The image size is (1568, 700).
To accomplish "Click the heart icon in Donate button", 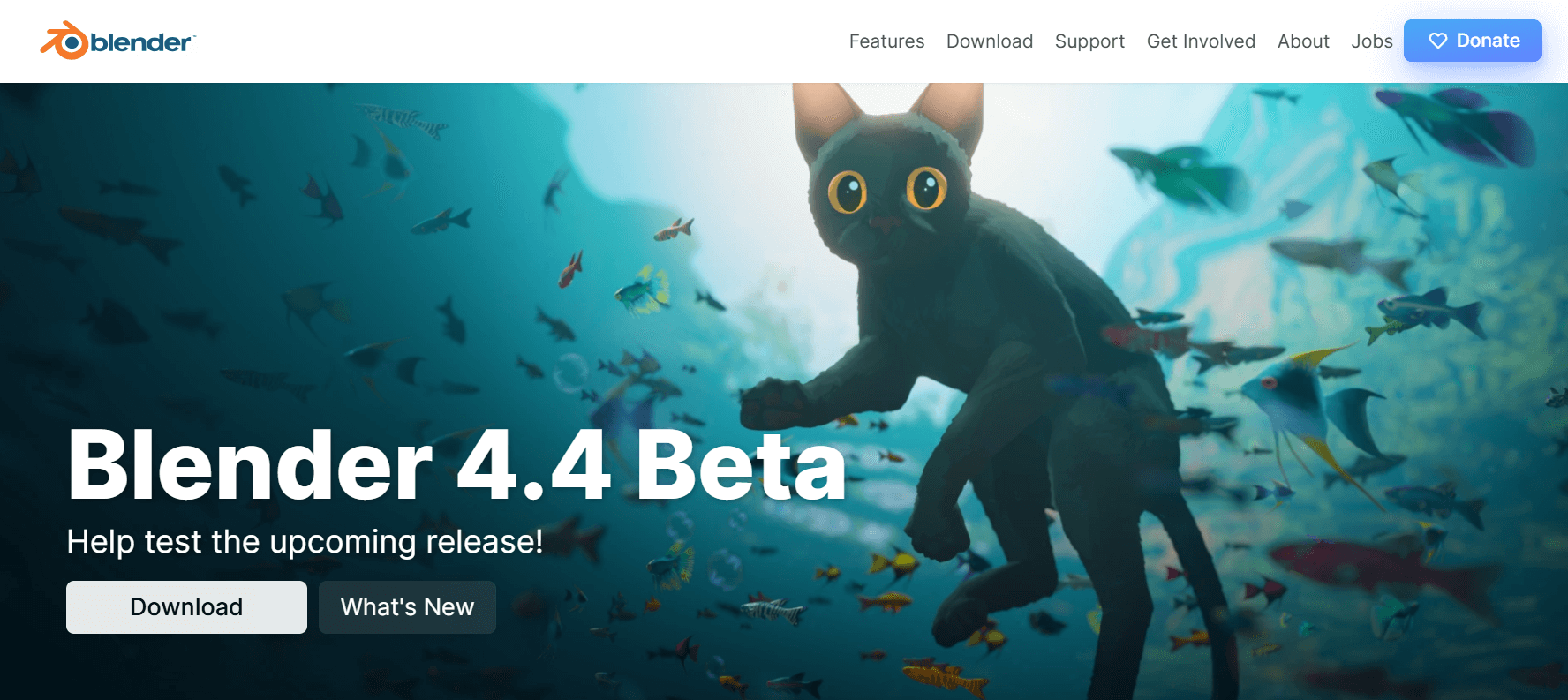I will (1437, 41).
